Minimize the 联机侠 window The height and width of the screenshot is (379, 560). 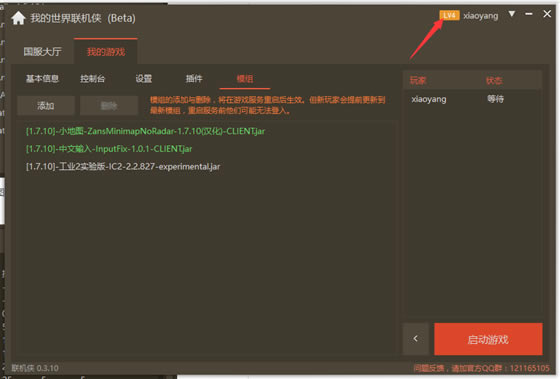point(529,14)
